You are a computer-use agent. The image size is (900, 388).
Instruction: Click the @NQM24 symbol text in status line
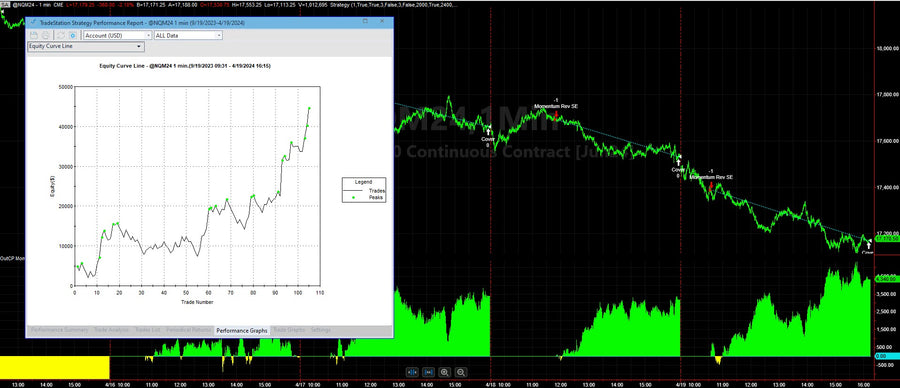[24, 5]
